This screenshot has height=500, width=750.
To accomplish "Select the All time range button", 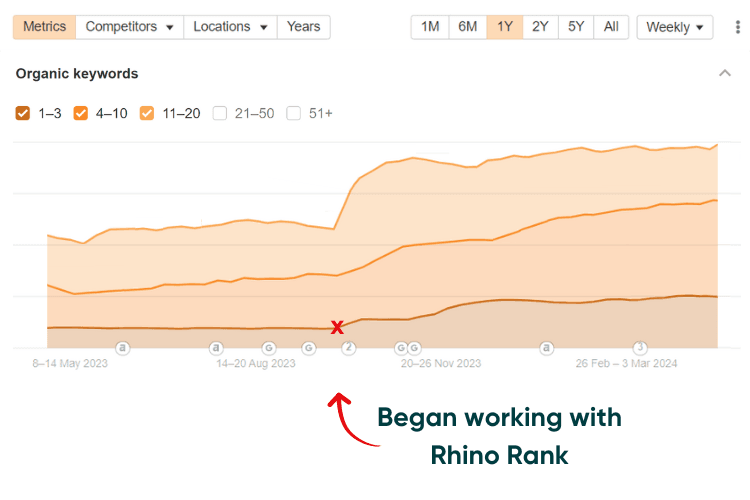I will pos(610,27).
